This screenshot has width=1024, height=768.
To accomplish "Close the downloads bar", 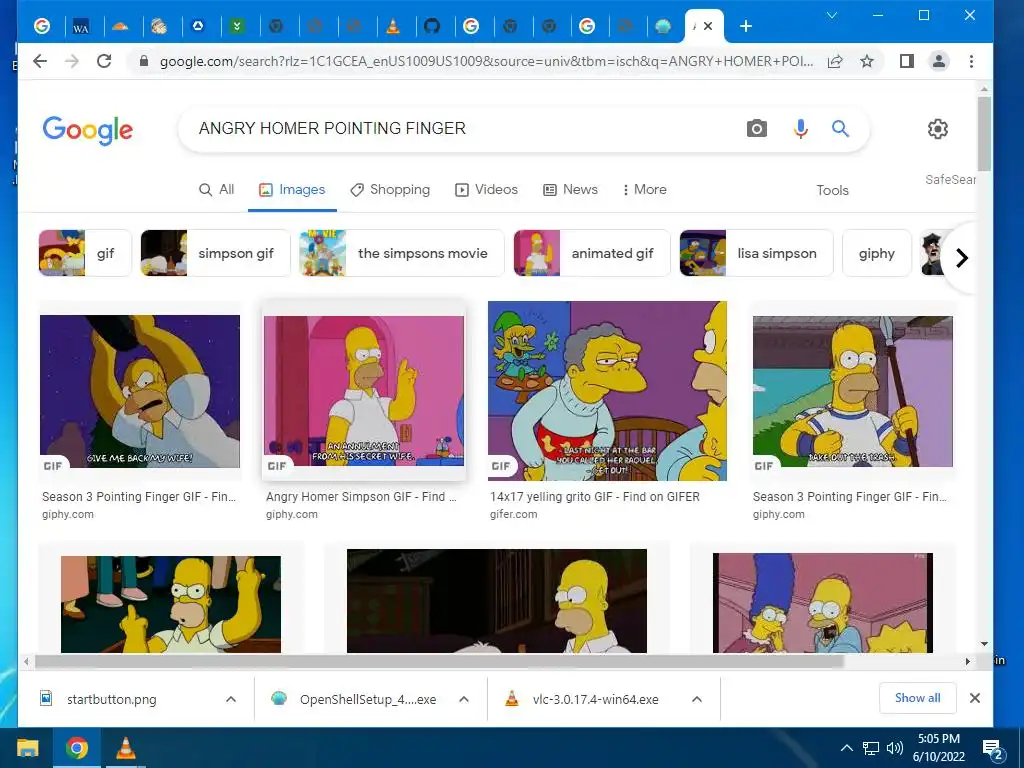I will 974,698.
